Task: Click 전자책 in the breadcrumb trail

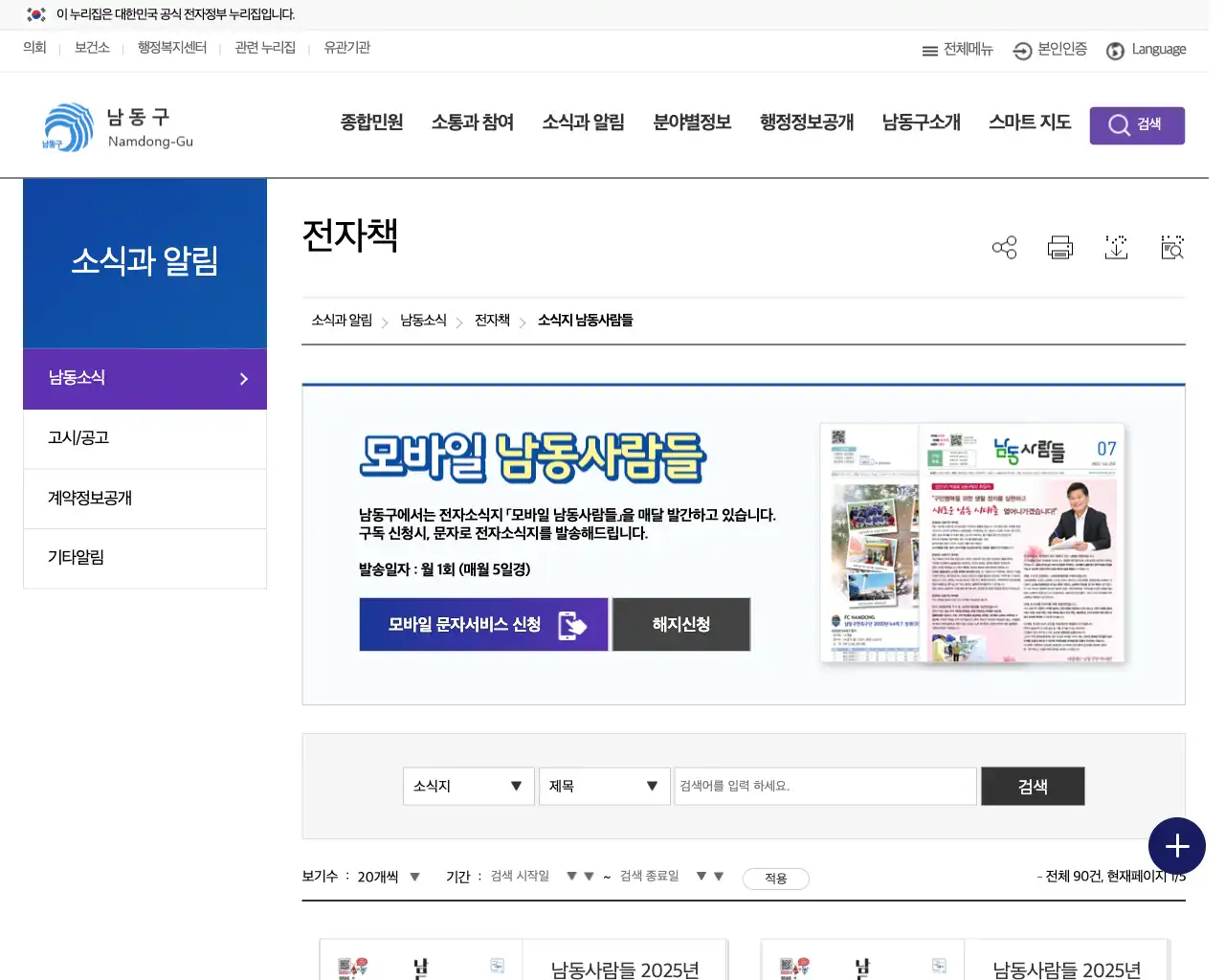Action: click(491, 321)
